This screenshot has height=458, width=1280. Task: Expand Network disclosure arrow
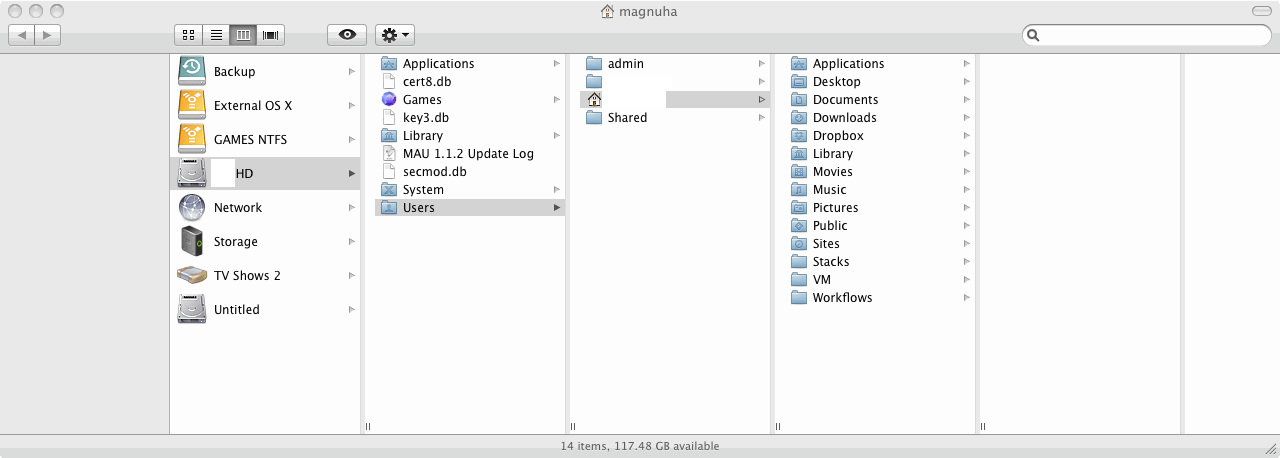coord(351,207)
